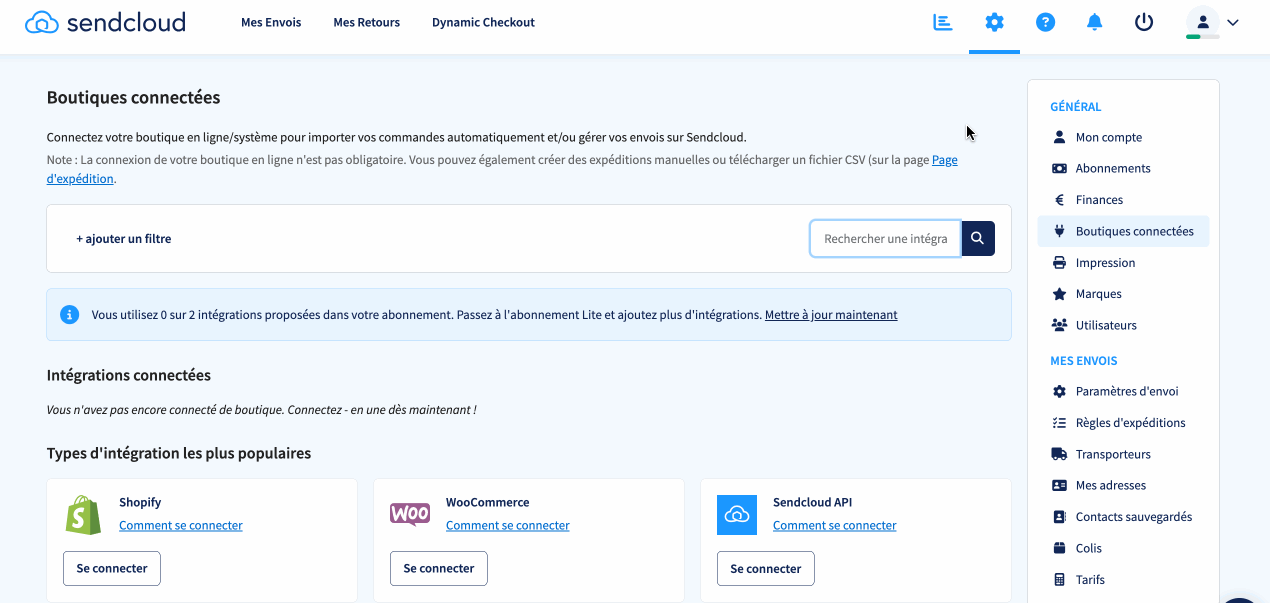Open the settings gear icon
This screenshot has width=1270, height=603.
click(x=994, y=22)
